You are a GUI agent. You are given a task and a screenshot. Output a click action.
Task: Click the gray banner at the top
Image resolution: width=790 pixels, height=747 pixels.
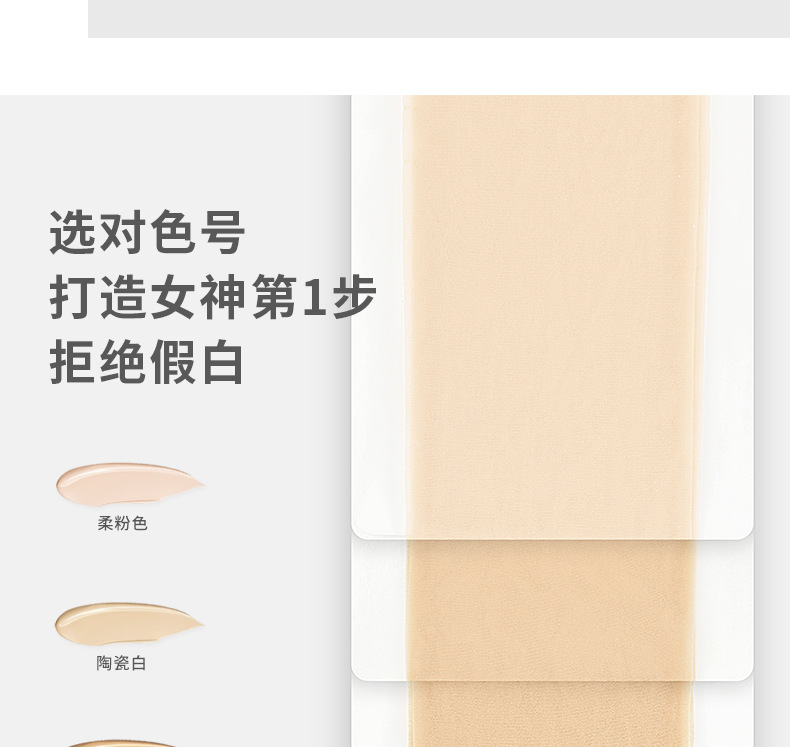[x=439, y=19]
